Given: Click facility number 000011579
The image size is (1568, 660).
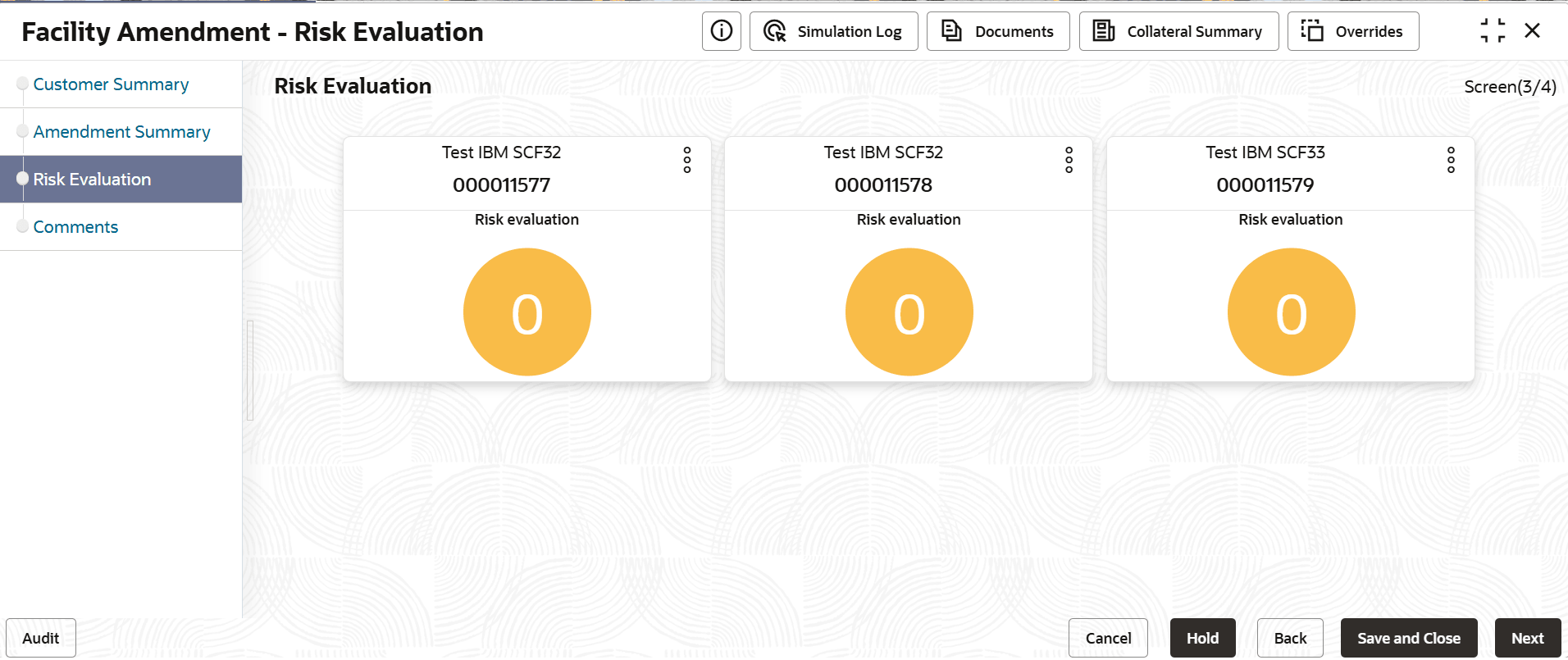Looking at the screenshot, I should pos(1265,185).
